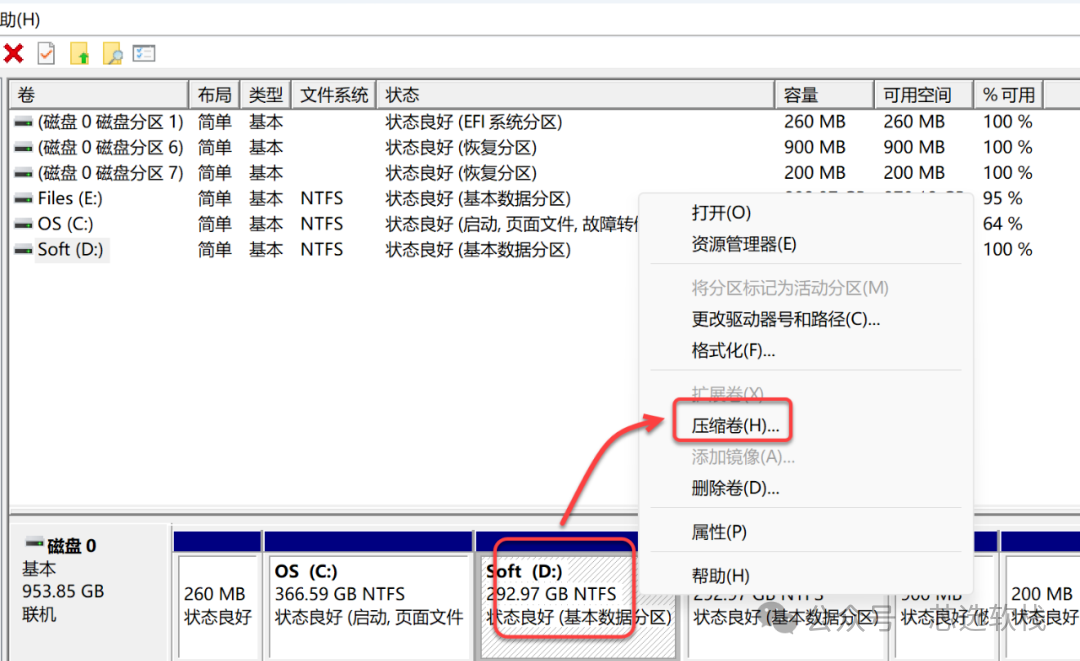Open 属性(P) from context menu
This screenshot has height=661, width=1080.
coord(718,532)
